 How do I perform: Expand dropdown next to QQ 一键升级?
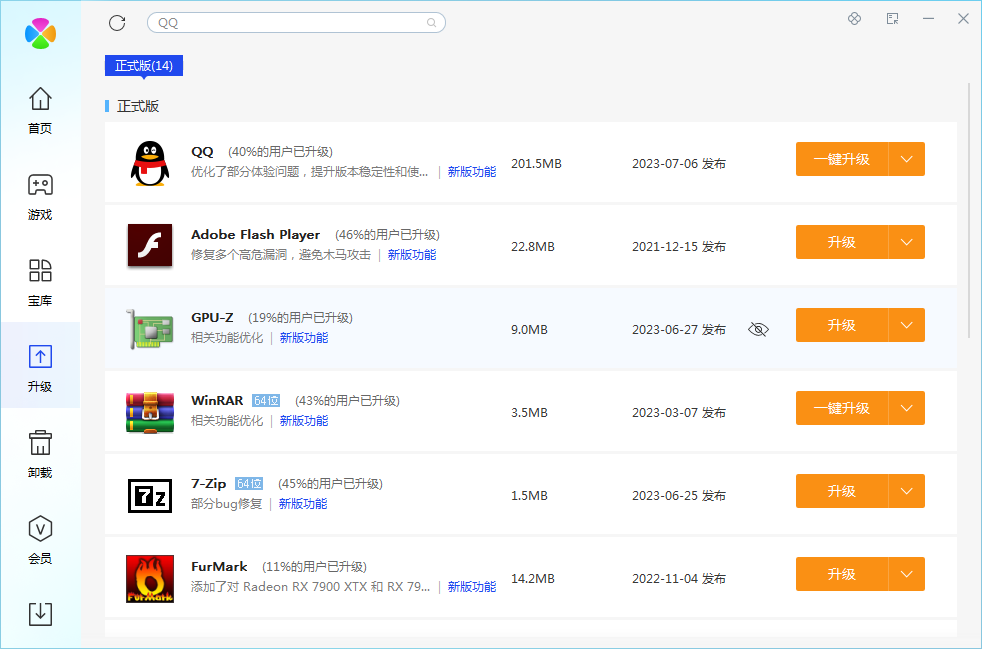coord(906,159)
